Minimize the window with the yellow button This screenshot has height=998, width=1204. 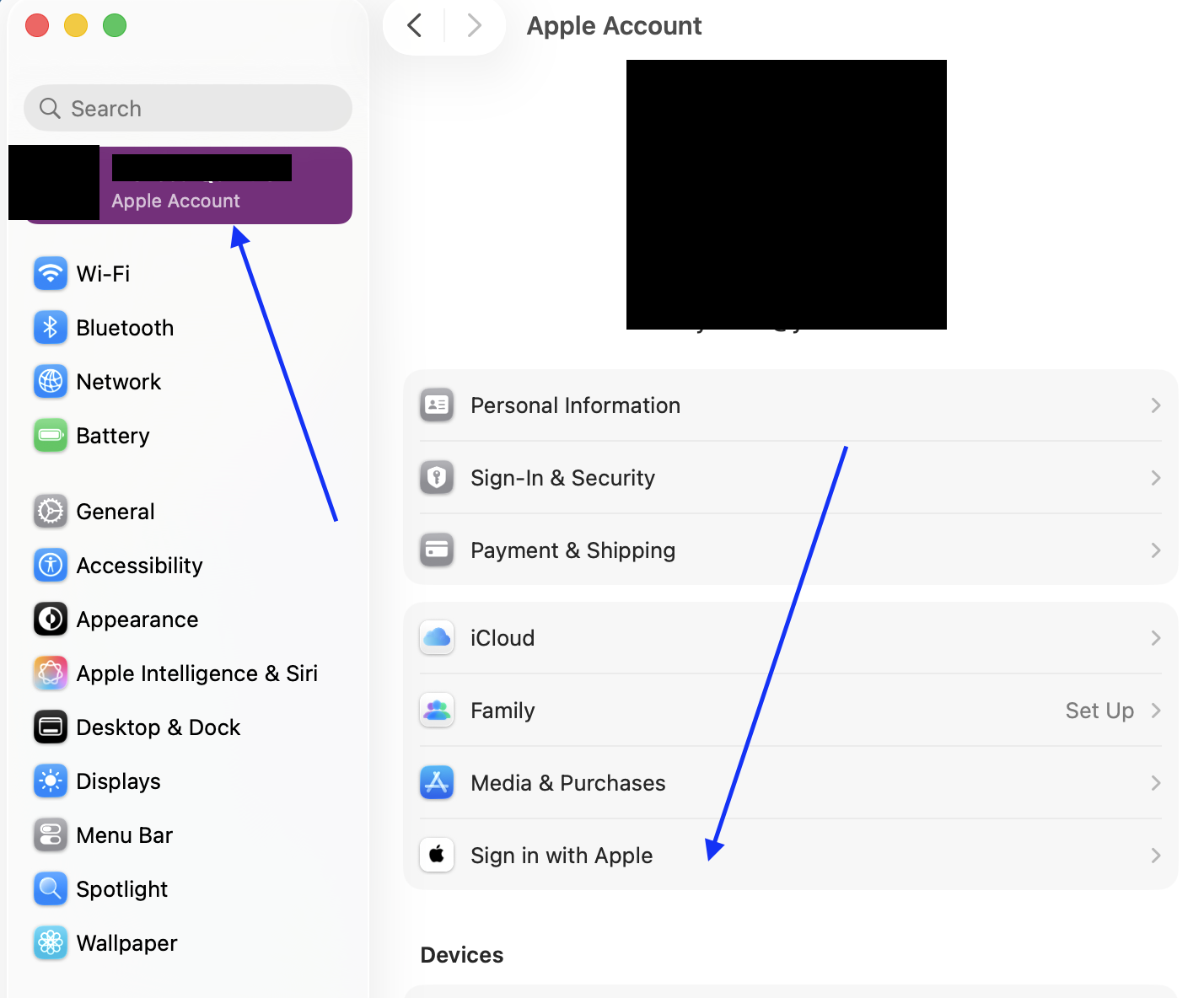(x=76, y=25)
